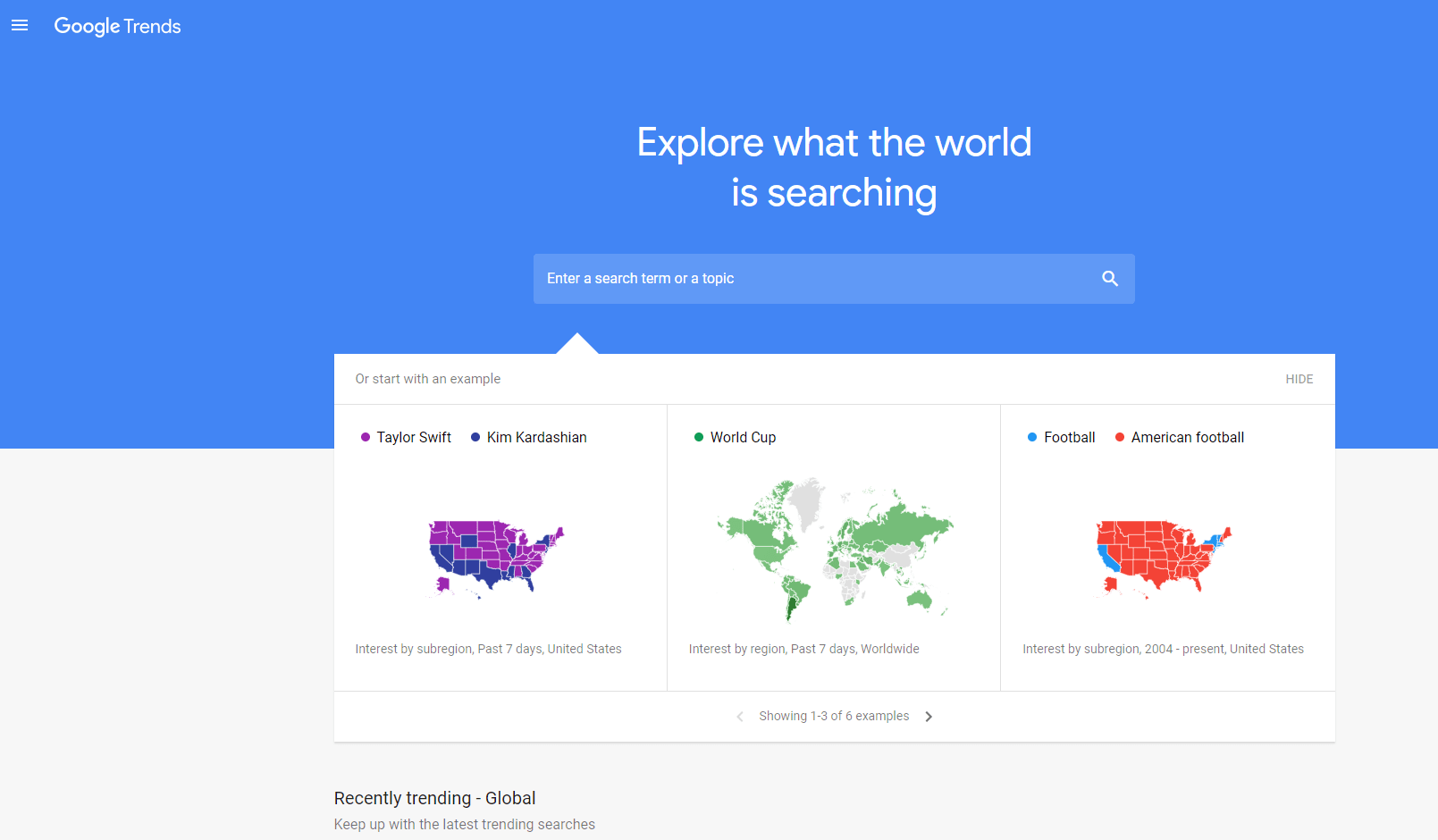
Task: Click the American football label
Action: [x=1188, y=437]
